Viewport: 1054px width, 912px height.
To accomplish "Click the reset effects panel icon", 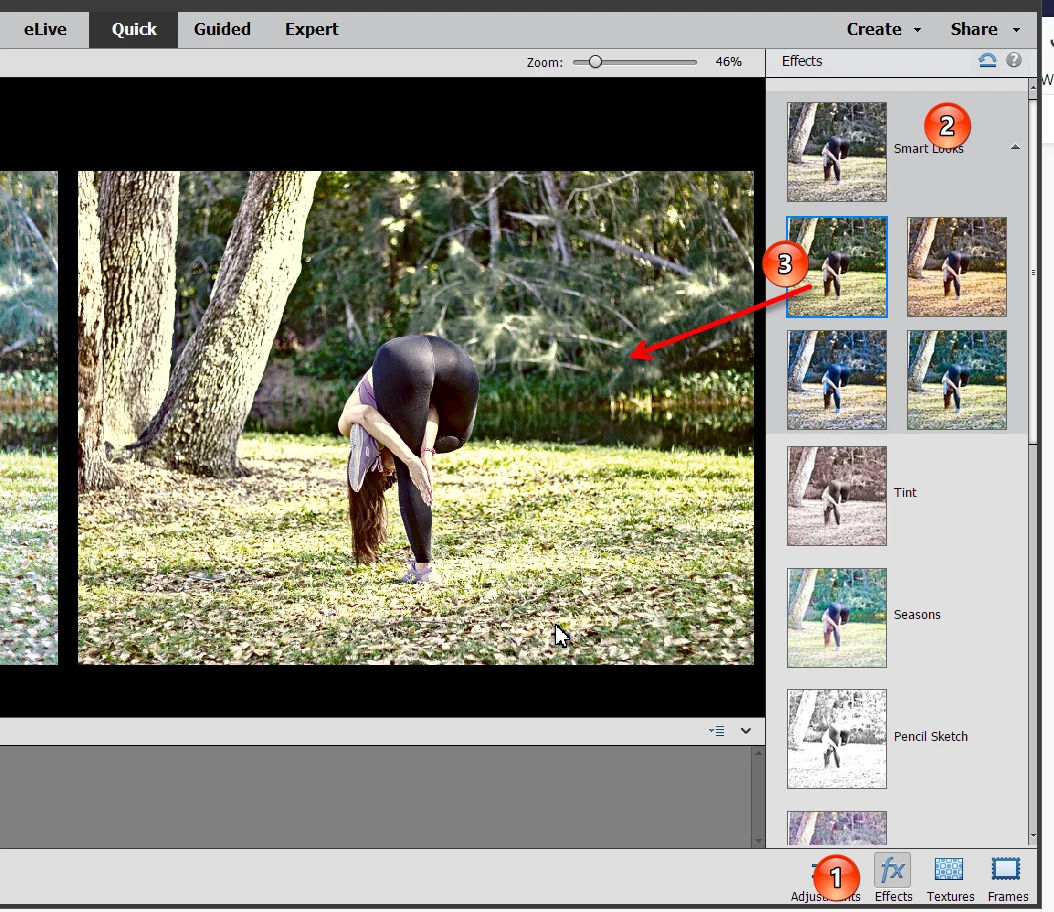I will point(987,60).
